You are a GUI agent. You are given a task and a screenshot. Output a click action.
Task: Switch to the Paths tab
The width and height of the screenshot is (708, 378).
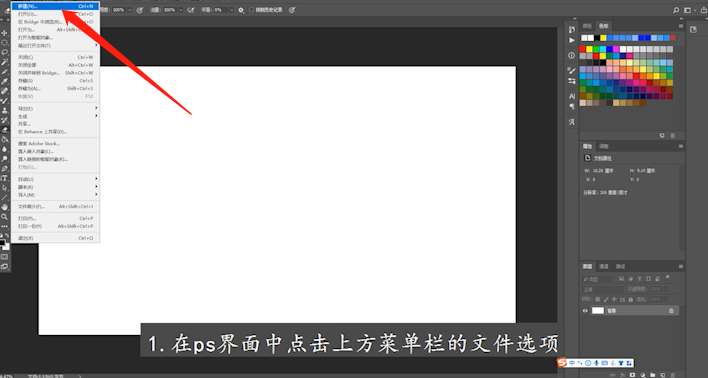pos(620,266)
